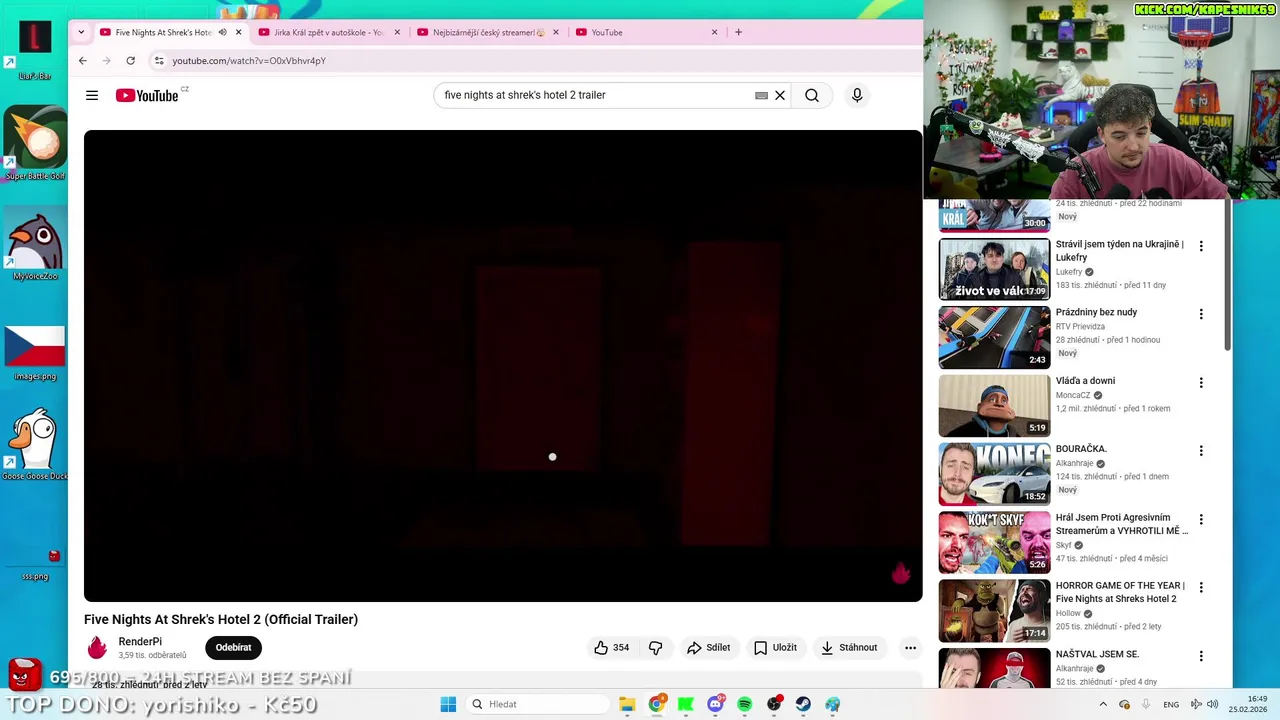
Task: Open the NAŠTVAL JSEM SE video title
Action: 1097,654
